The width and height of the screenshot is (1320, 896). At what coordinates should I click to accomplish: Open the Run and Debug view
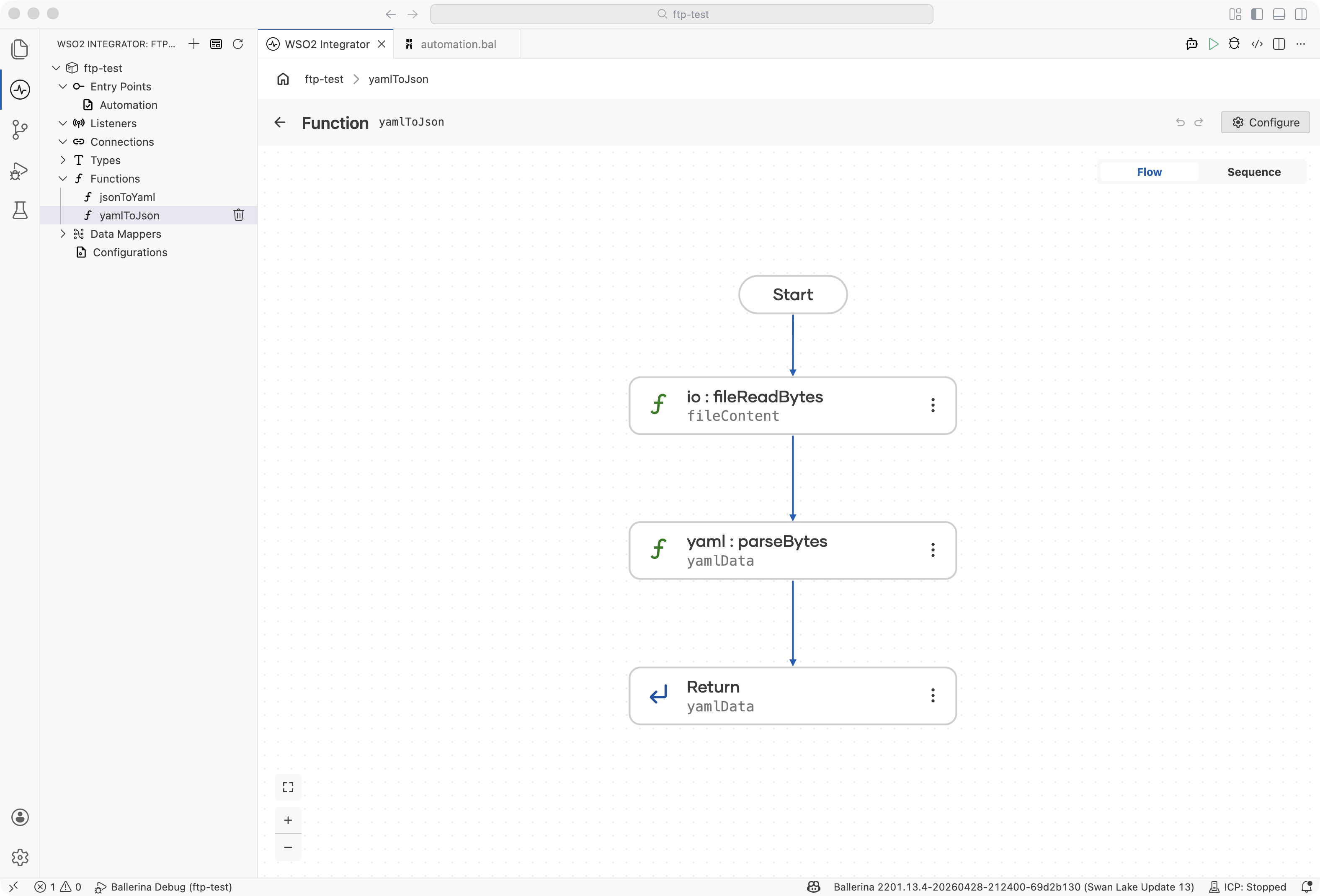tap(20, 171)
